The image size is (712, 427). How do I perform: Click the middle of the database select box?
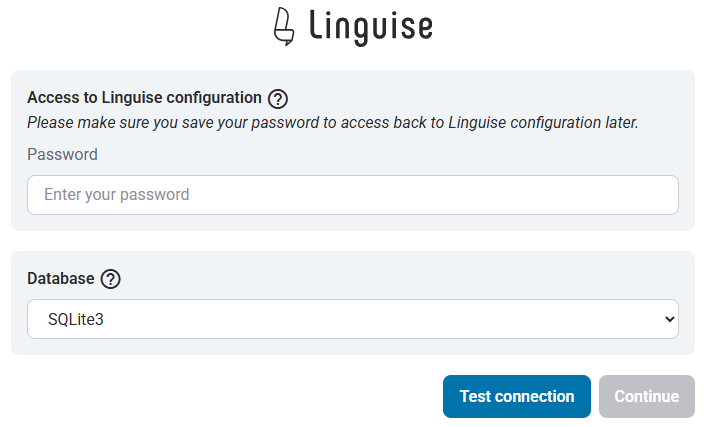(x=353, y=319)
